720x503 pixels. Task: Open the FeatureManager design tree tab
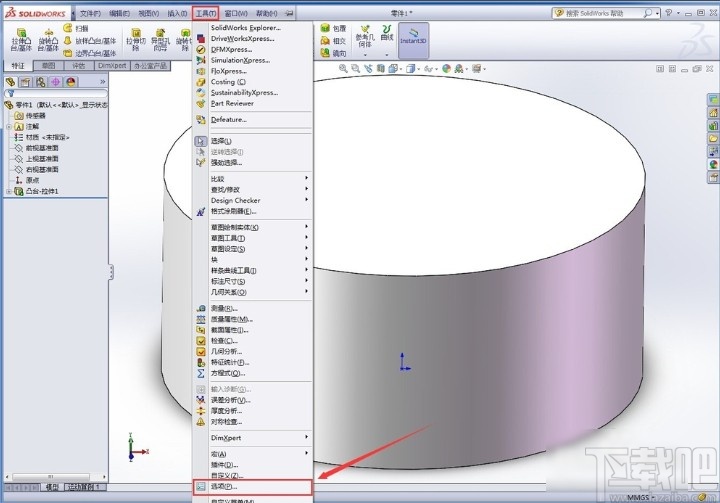pyautogui.click(x=11, y=82)
